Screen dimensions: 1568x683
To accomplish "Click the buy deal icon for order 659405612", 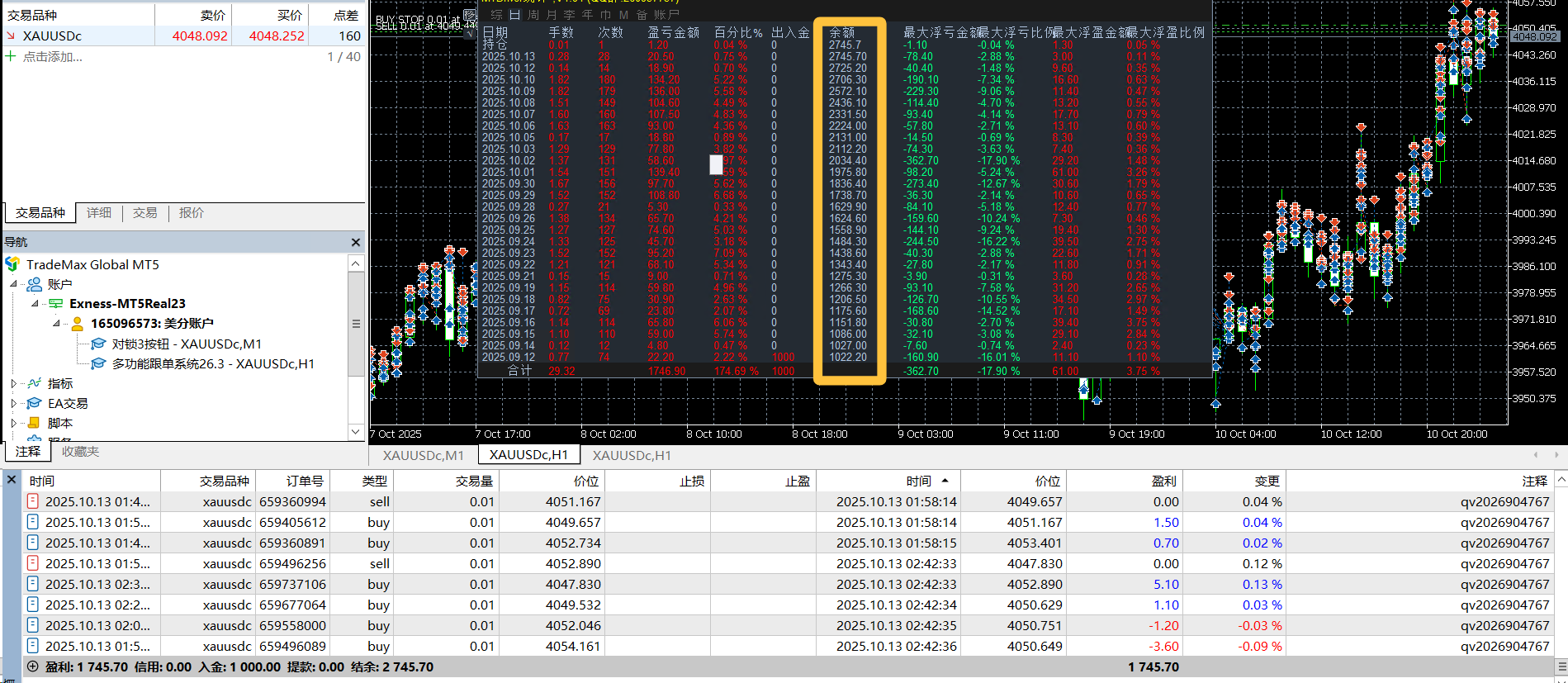I will 33,522.
